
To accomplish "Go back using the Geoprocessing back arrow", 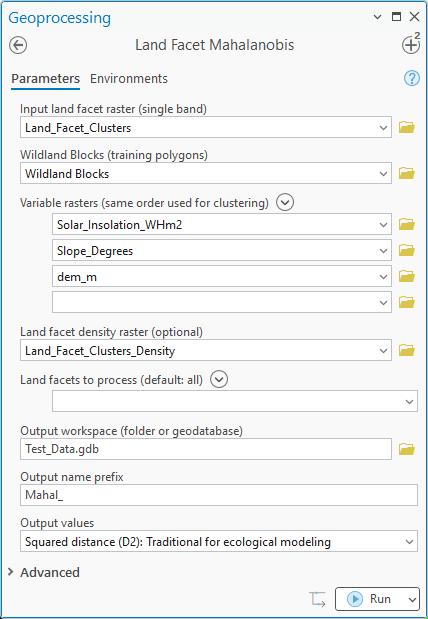I will point(18,45).
